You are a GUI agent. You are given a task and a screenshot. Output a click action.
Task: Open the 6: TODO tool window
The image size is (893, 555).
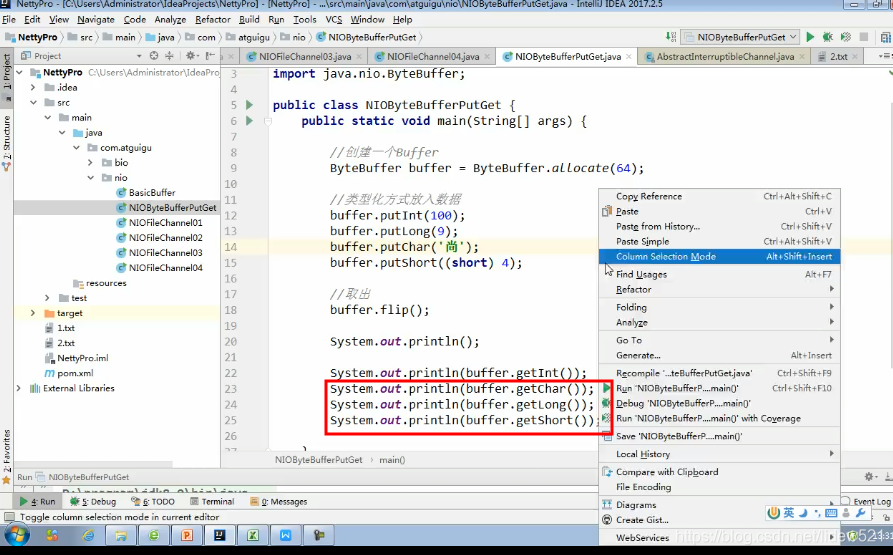click(x=153, y=501)
